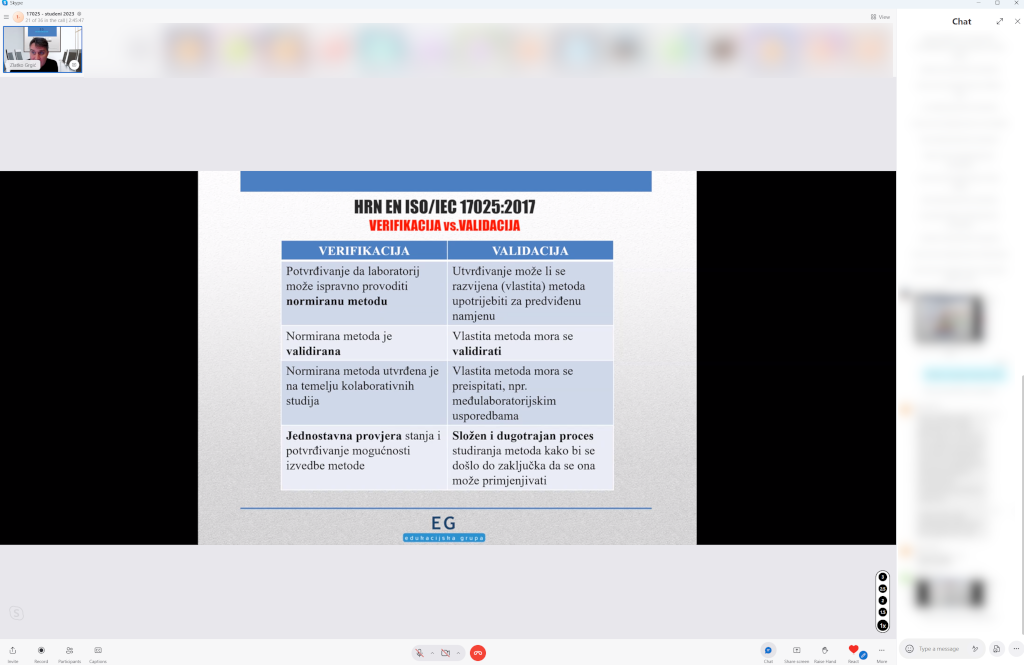The width and height of the screenshot is (1024, 665).
Task: Close the Chat side panel
Action: point(1017,21)
